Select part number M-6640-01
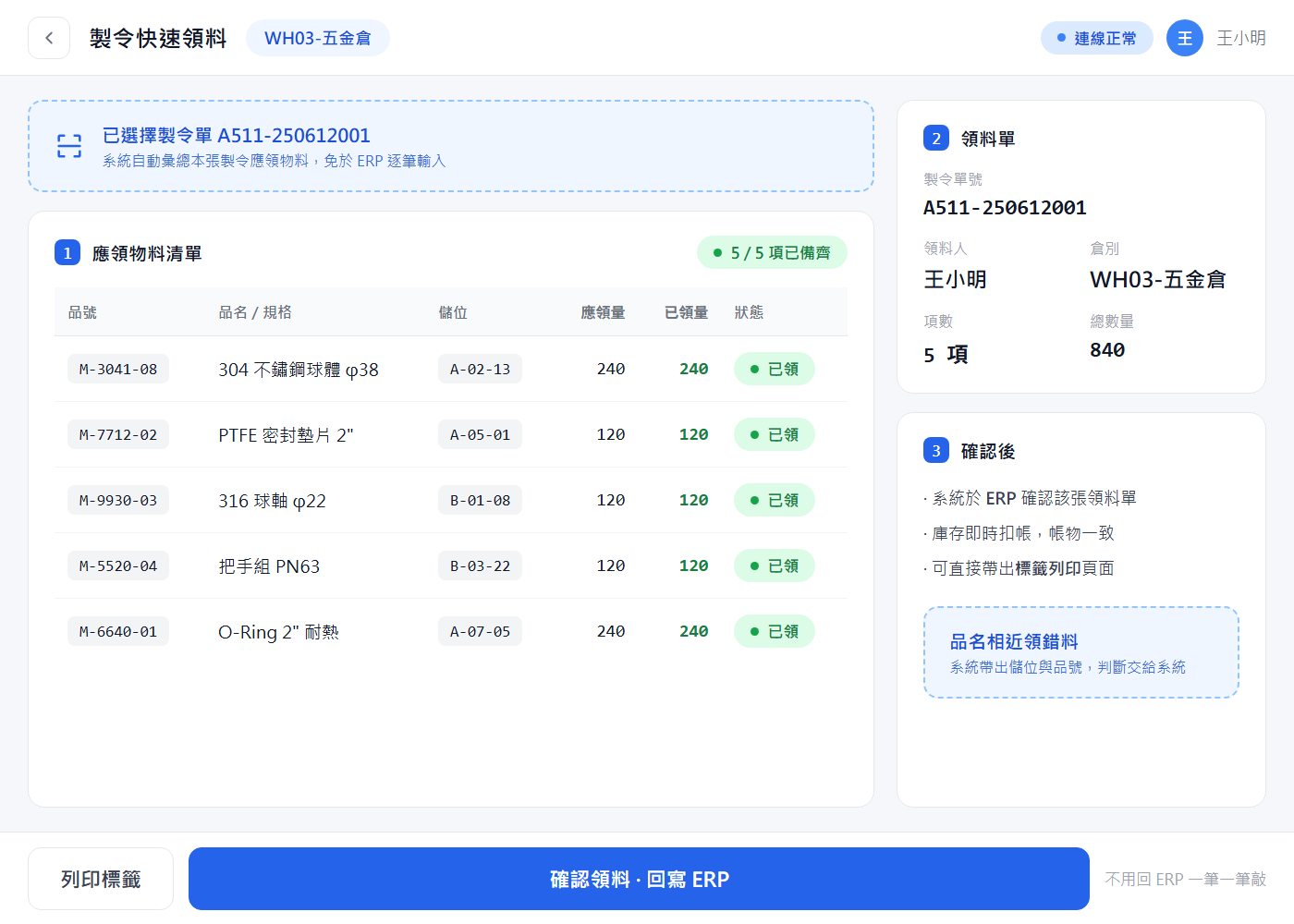Viewport: 1294px width, 924px height. coord(118,631)
